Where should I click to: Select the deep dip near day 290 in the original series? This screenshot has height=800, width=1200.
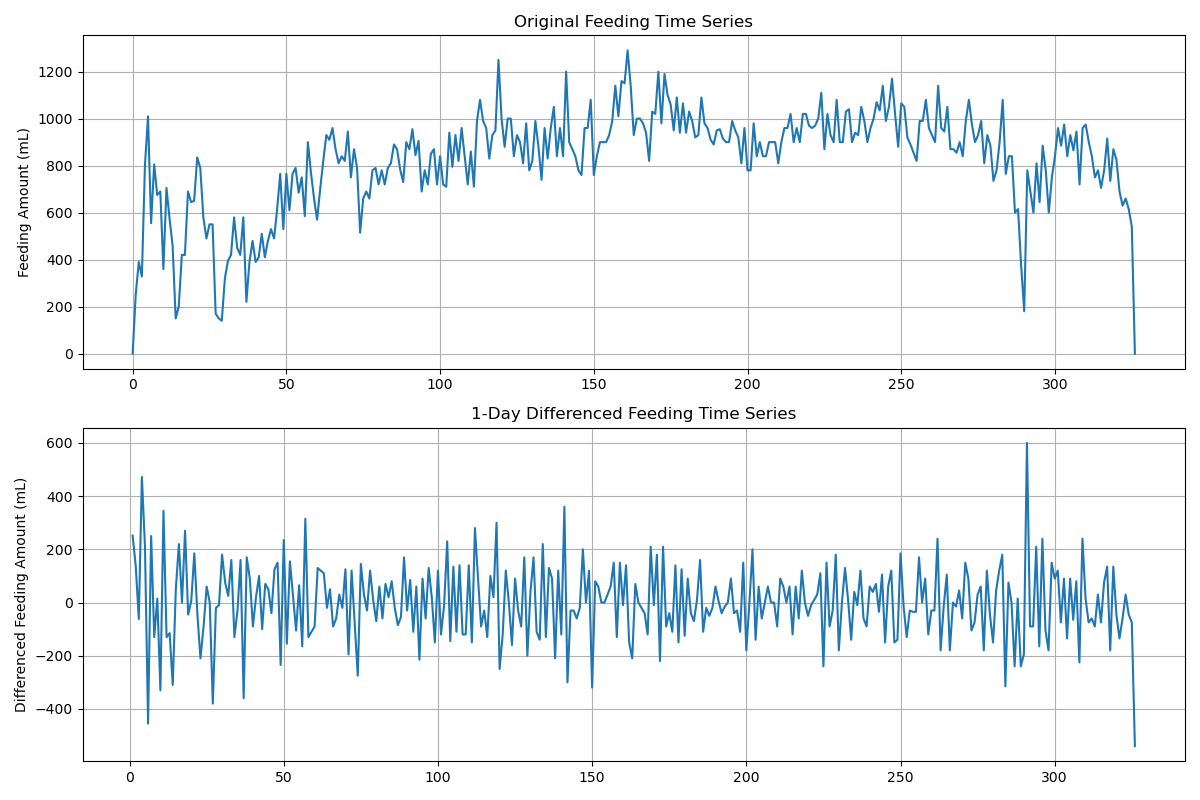pyautogui.click(x=1024, y=311)
